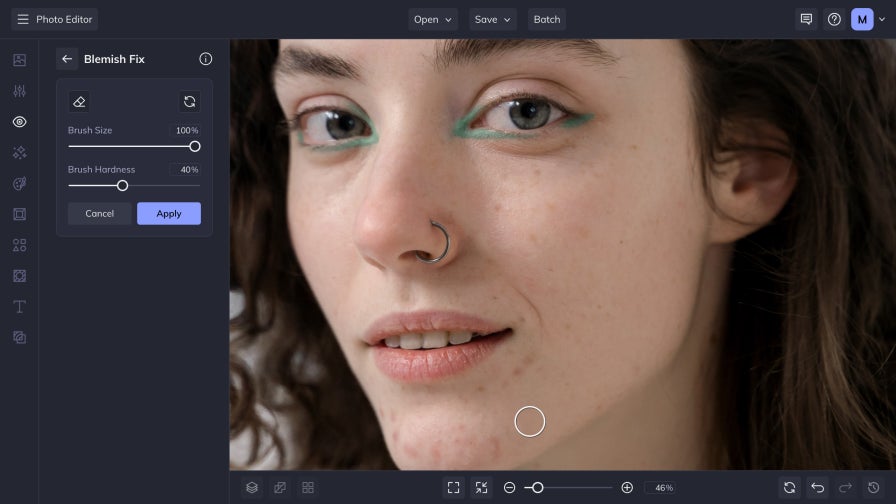The image size is (896, 504).
Task: Click the reset icon in bottom right bar
Action: coord(790,487)
